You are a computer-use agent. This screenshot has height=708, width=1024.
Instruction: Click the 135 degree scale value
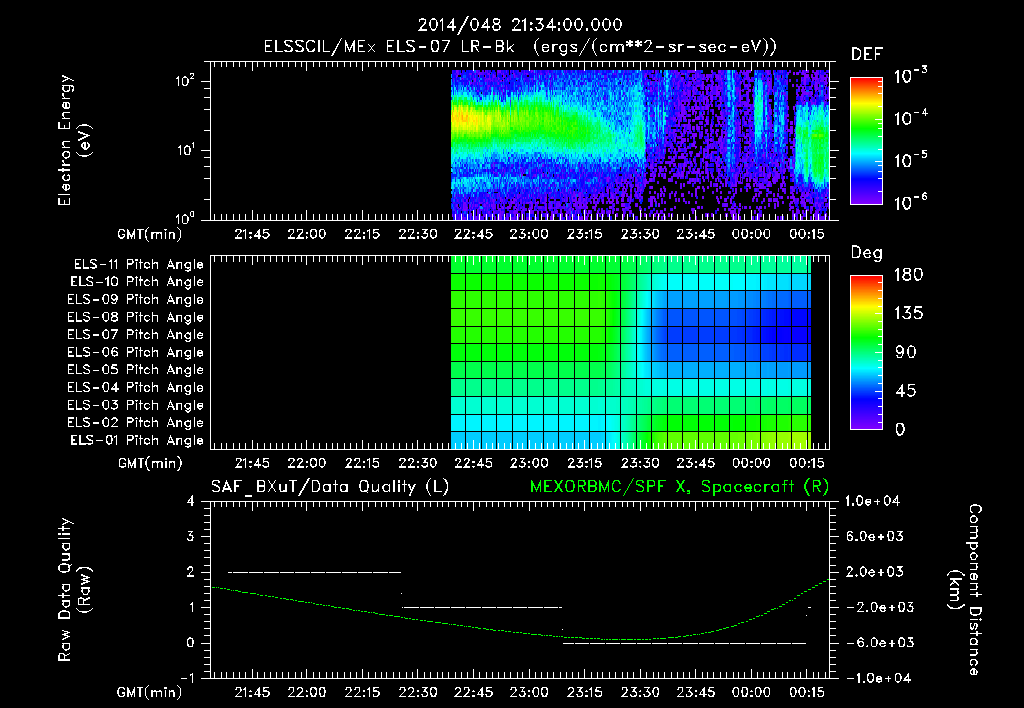pyautogui.click(x=908, y=314)
